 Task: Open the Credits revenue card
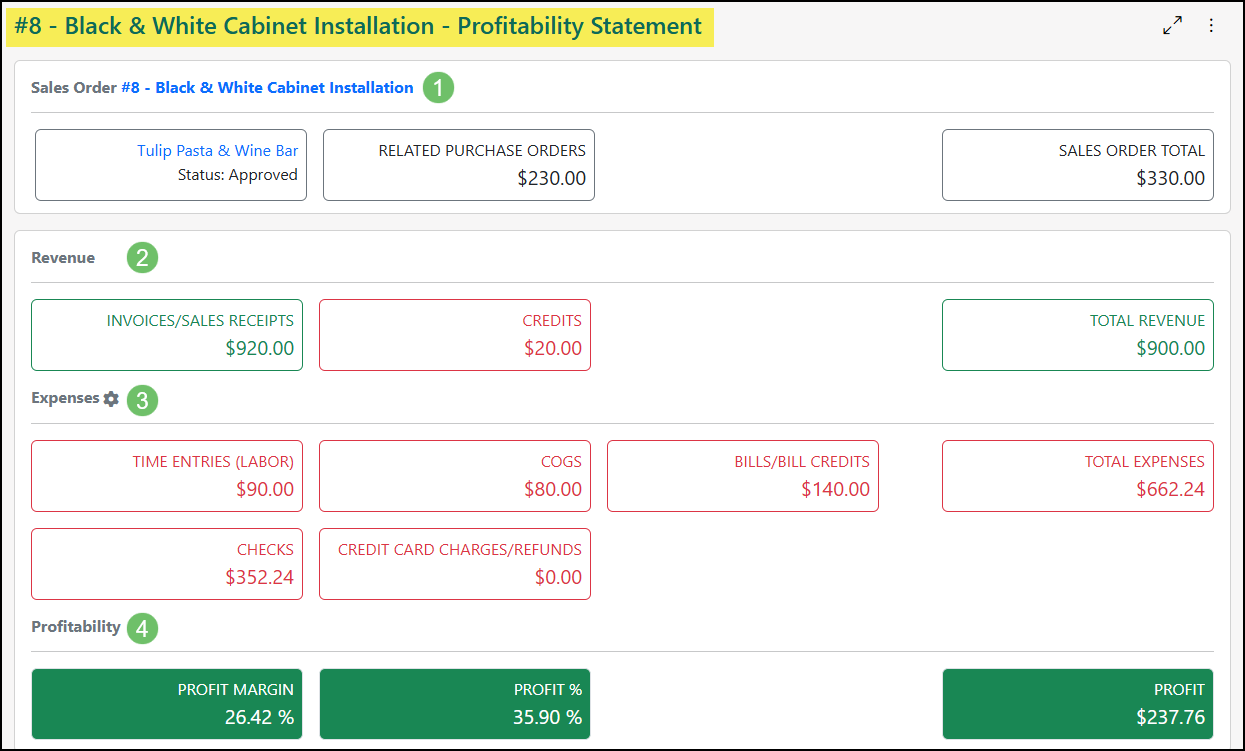pos(455,335)
